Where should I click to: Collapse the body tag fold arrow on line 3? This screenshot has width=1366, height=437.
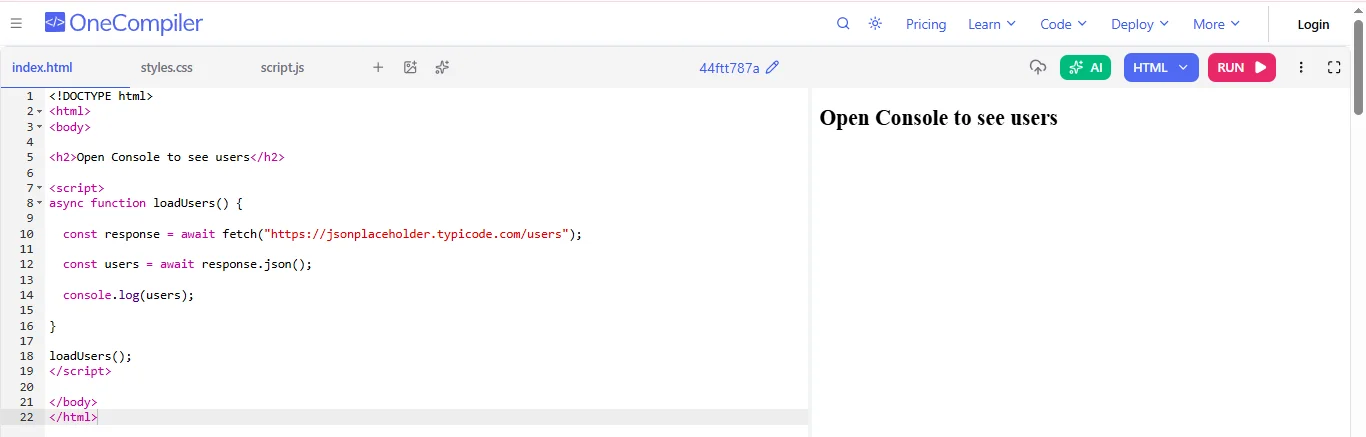click(40, 127)
